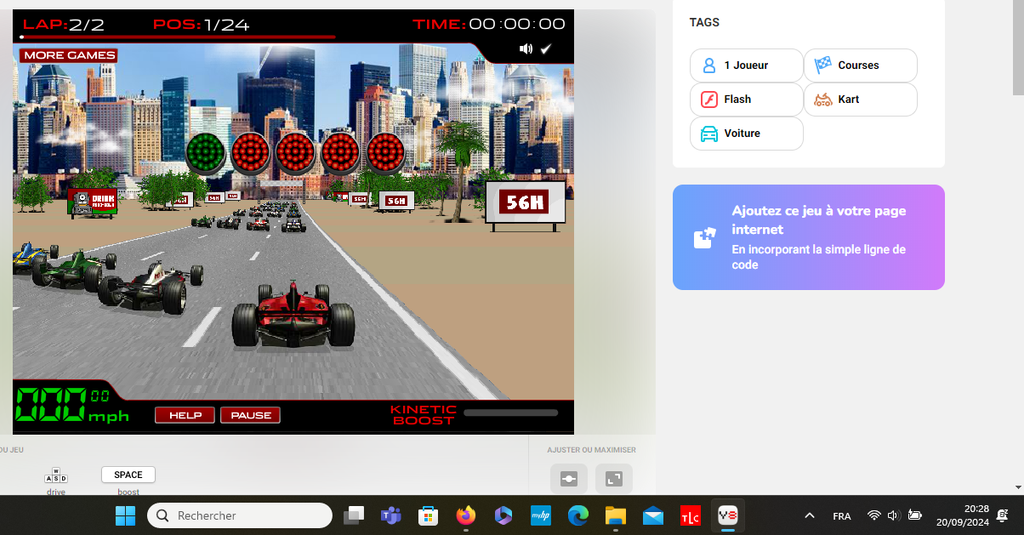Click the POS: 1/24 indicator
This screenshot has height=535, width=1024.
point(201,25)
